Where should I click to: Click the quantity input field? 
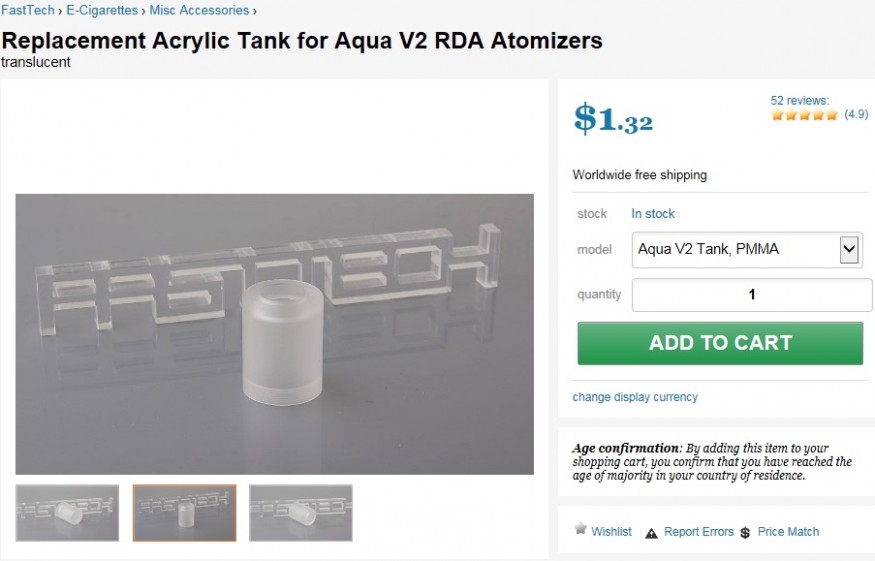[752, 295]
